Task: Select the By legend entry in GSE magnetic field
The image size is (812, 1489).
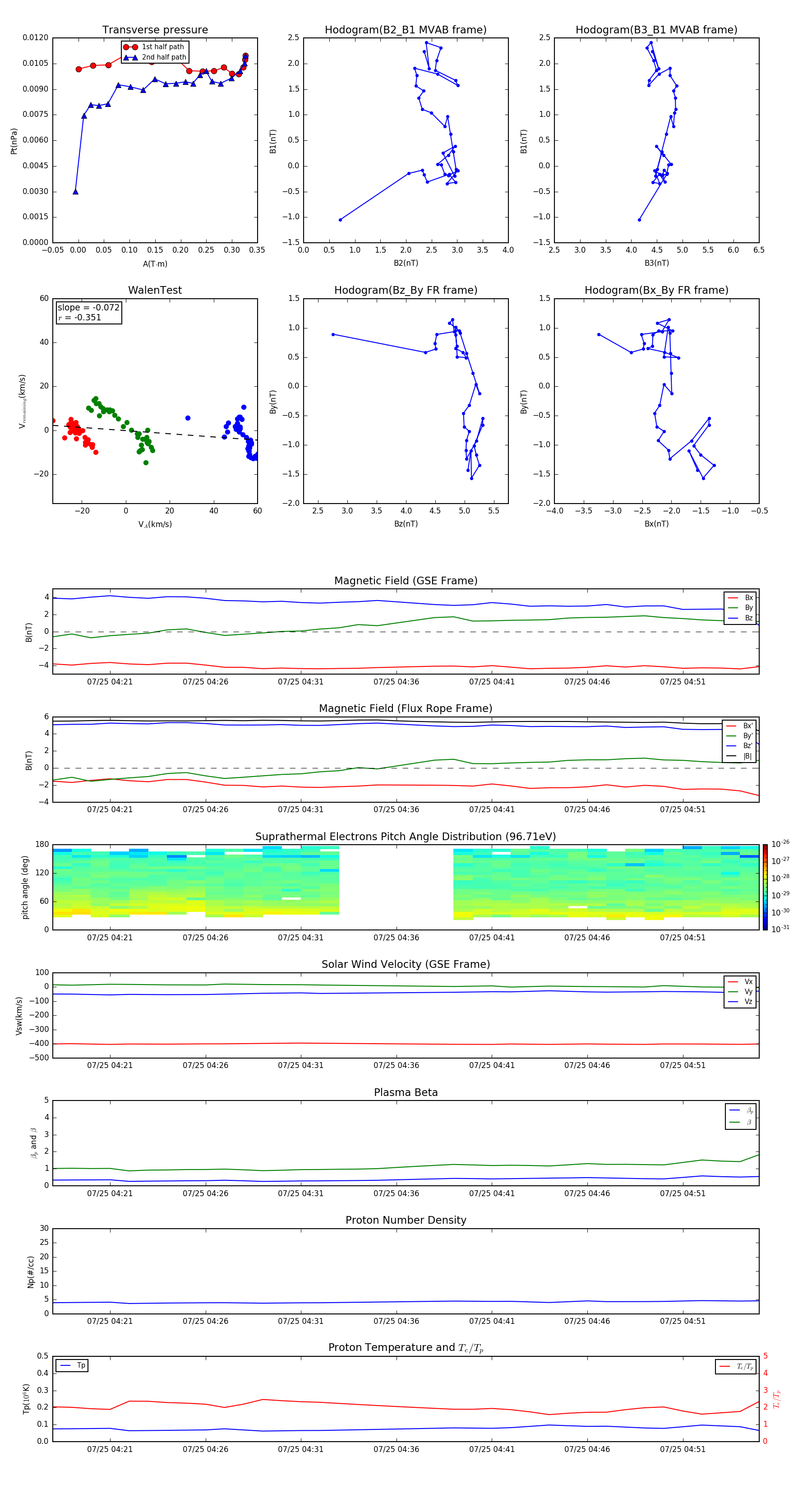Action: pyautogui.click(x=741, y=608)
